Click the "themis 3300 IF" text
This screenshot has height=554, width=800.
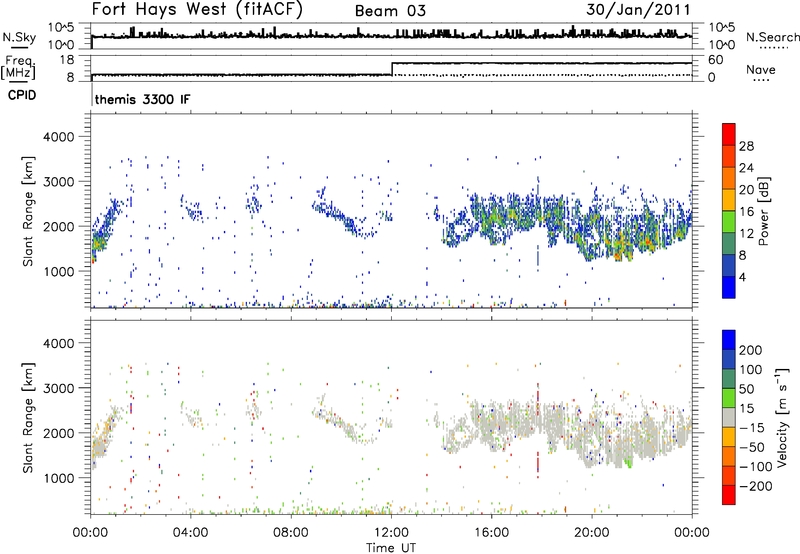(x=142, y=99)
